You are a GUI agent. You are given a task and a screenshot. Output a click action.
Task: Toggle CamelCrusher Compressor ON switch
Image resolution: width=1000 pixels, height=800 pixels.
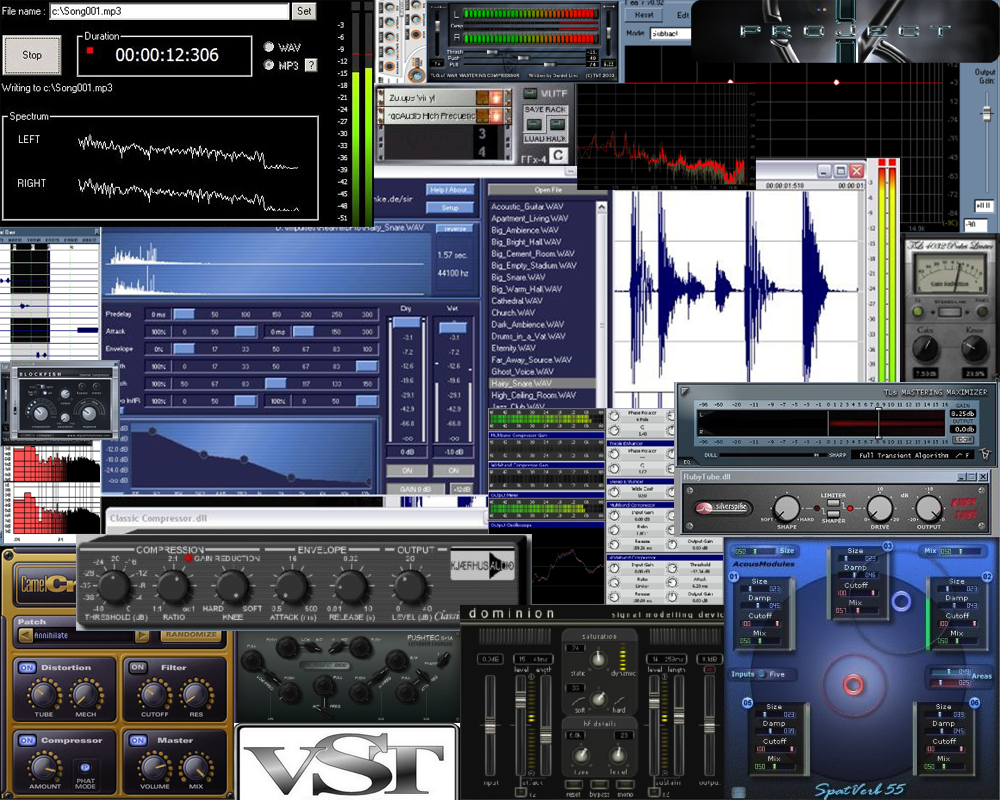point(27,741)
